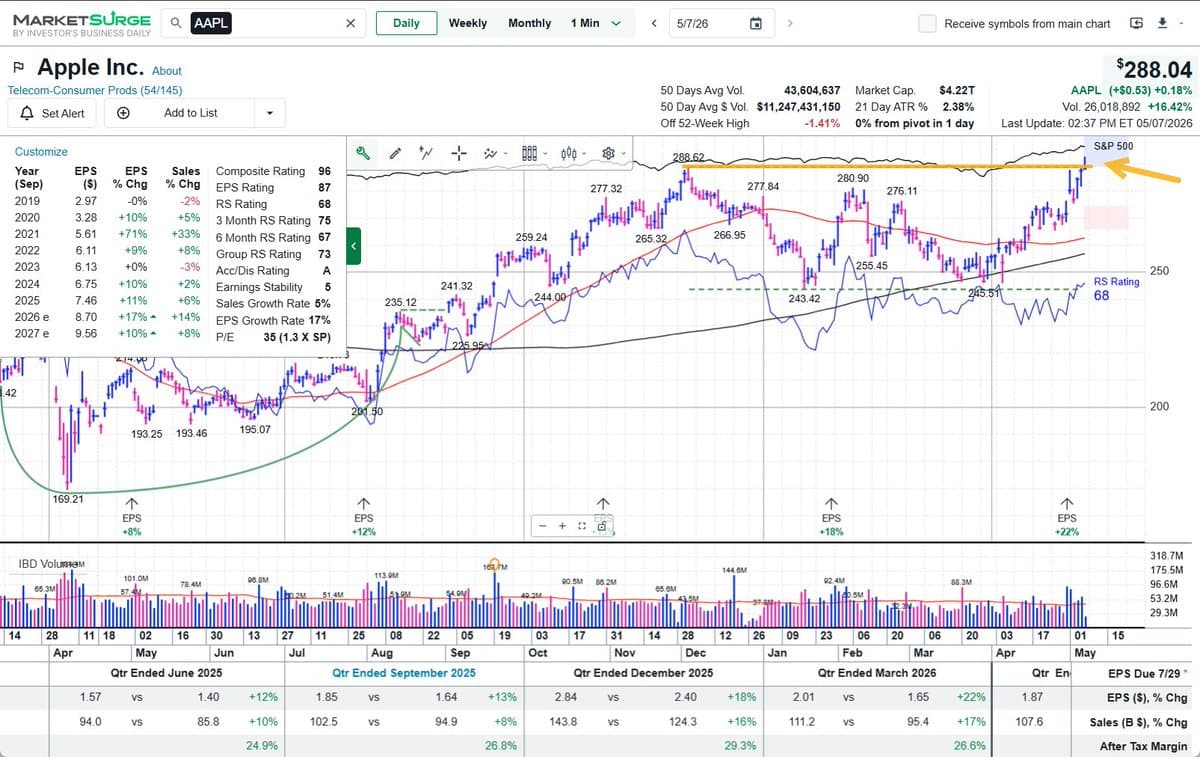Switch to Monthly chart tab

(529, 23)
